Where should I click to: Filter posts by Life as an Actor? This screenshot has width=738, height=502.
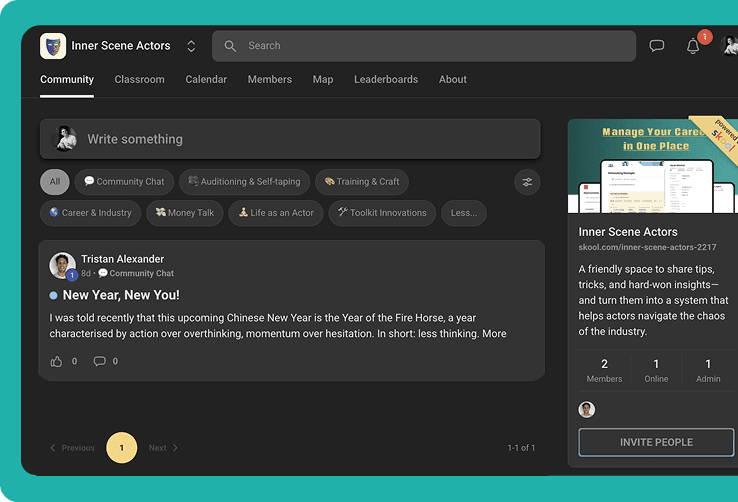pyautogui.click(x=276, y=213)
